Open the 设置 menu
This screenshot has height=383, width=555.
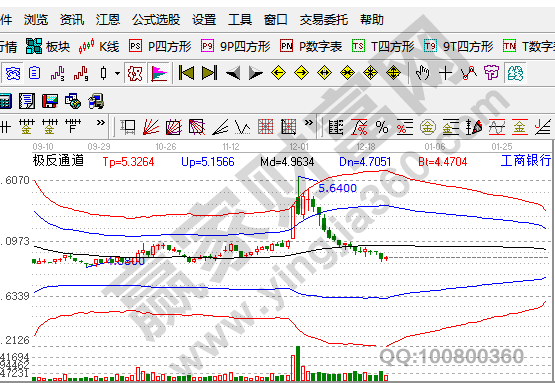point(204,19)
